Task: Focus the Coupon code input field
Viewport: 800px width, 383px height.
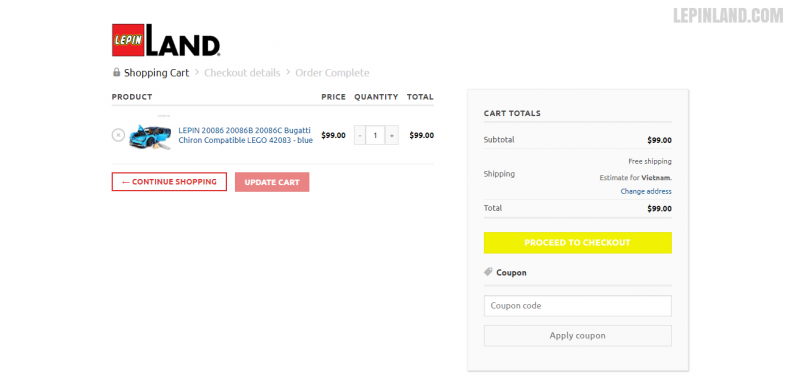Action: tap(578, 306)
